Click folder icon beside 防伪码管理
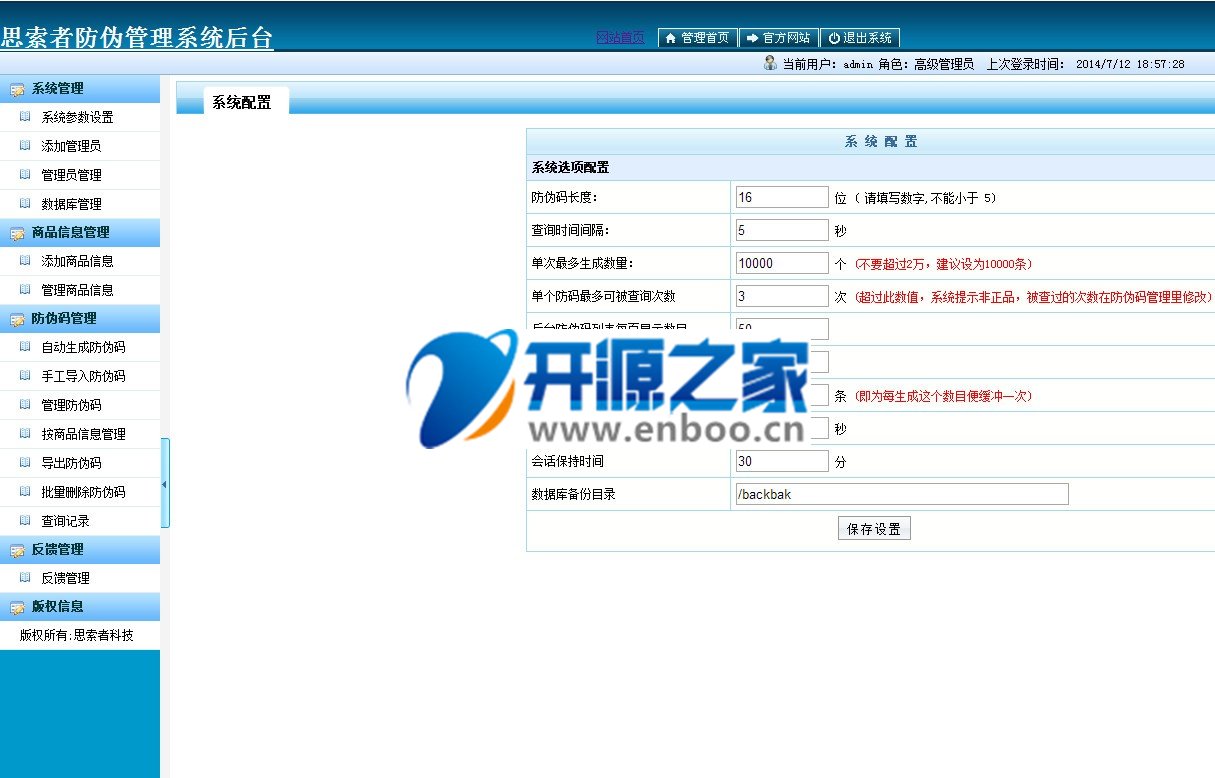1215x778 pixels. [x=17, y=320]
